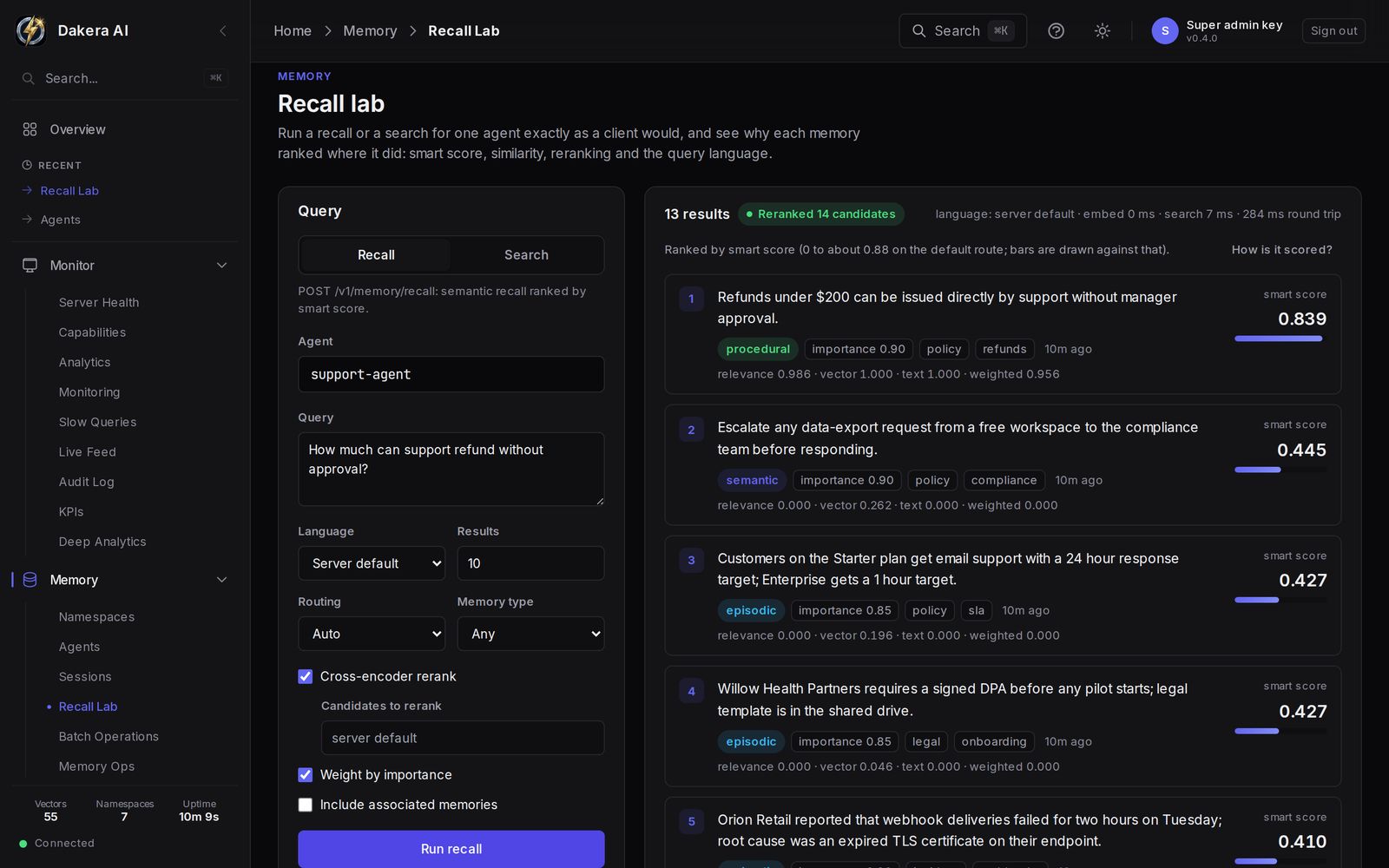Disable Cross-encoder rerank checkbox
The height and width of the screenshot is (868, 1389).
[x=306, y=676]
